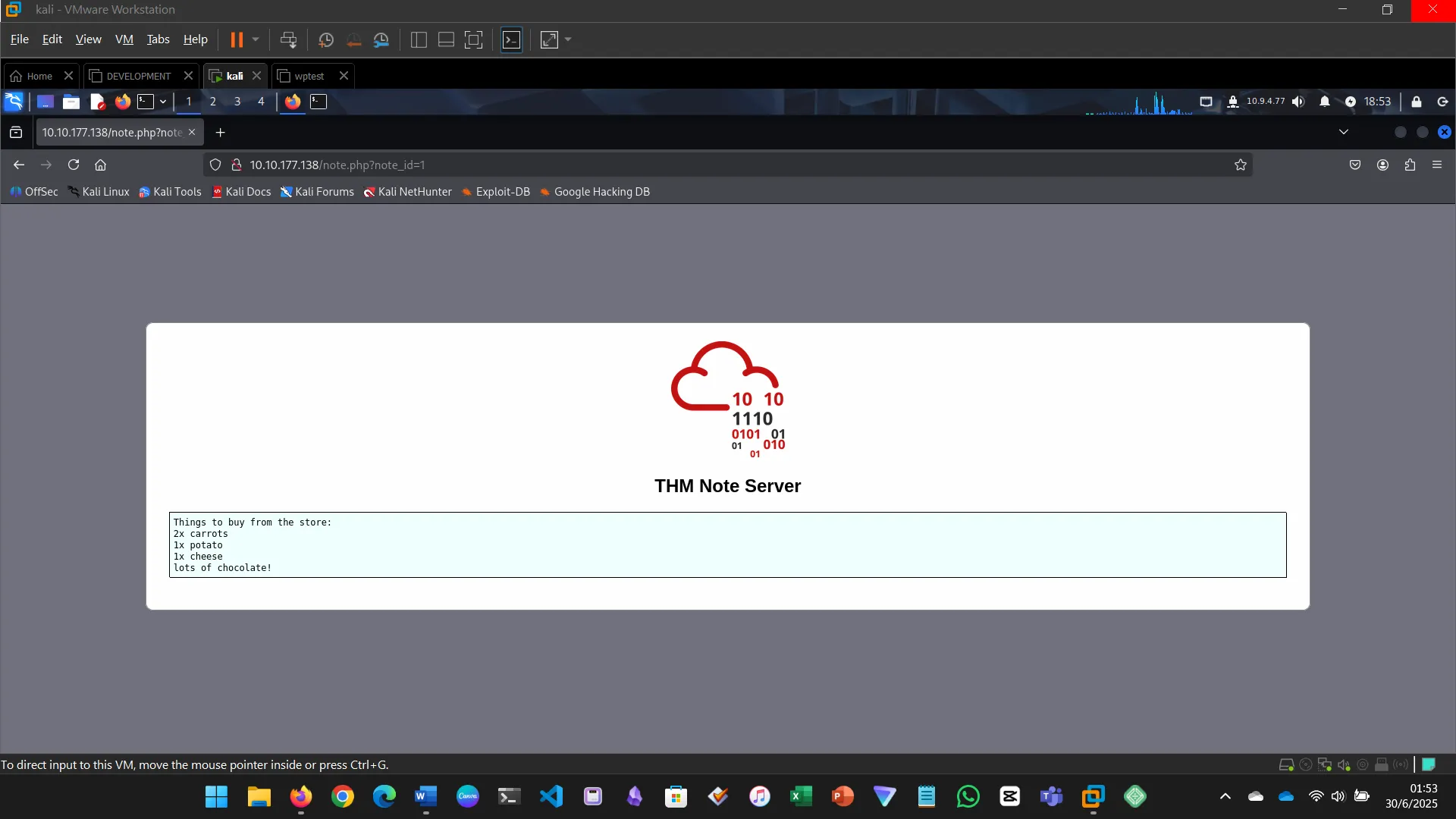Toggle the thumbnail bar view

446,39
